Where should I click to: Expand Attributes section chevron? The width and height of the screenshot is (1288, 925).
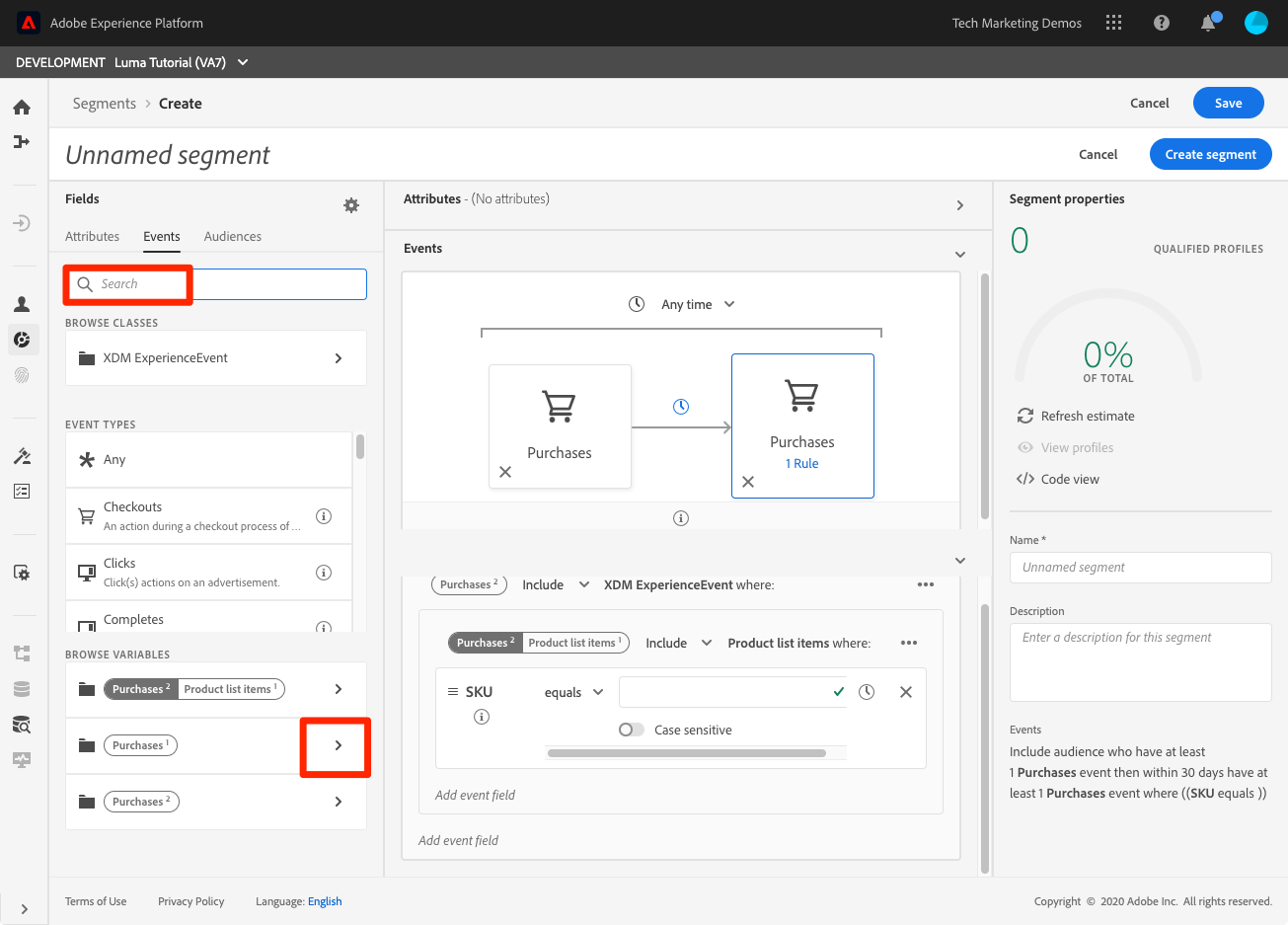(x=960, y=205)
